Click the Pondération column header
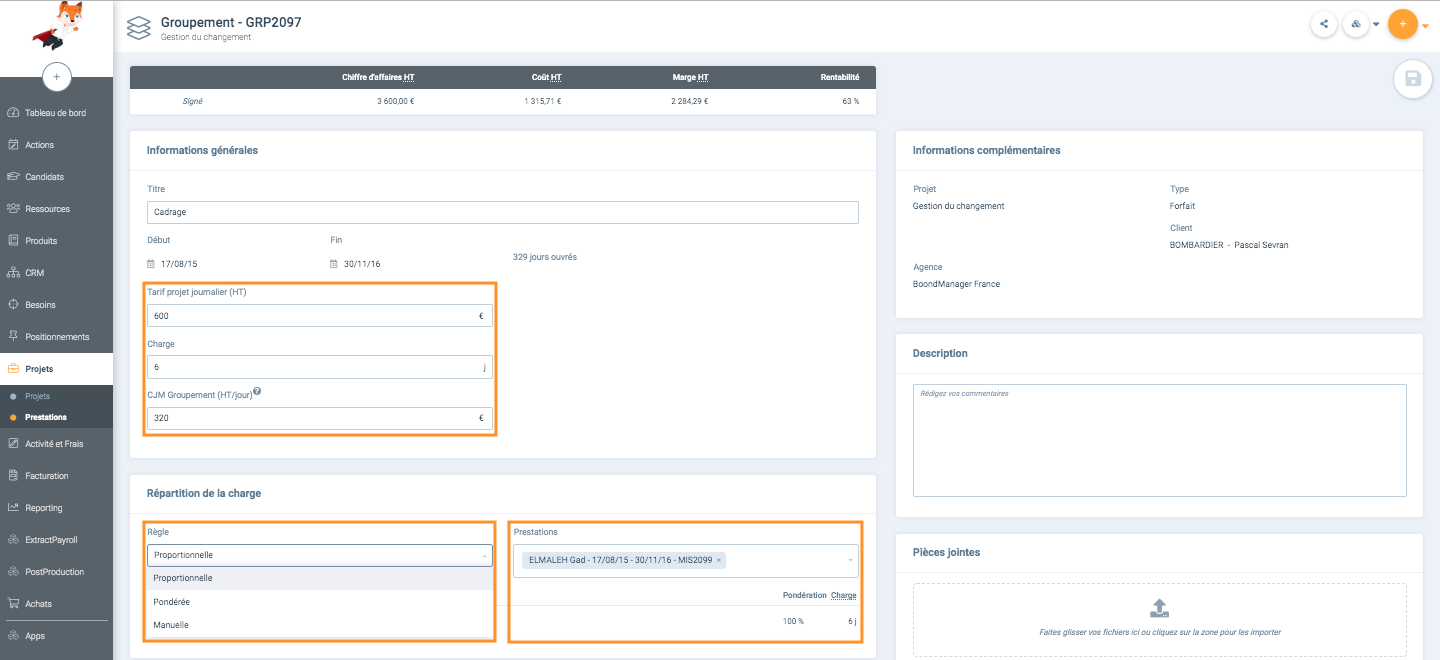The width and height of the screenshot is (1440, 660). click(804, 595)
